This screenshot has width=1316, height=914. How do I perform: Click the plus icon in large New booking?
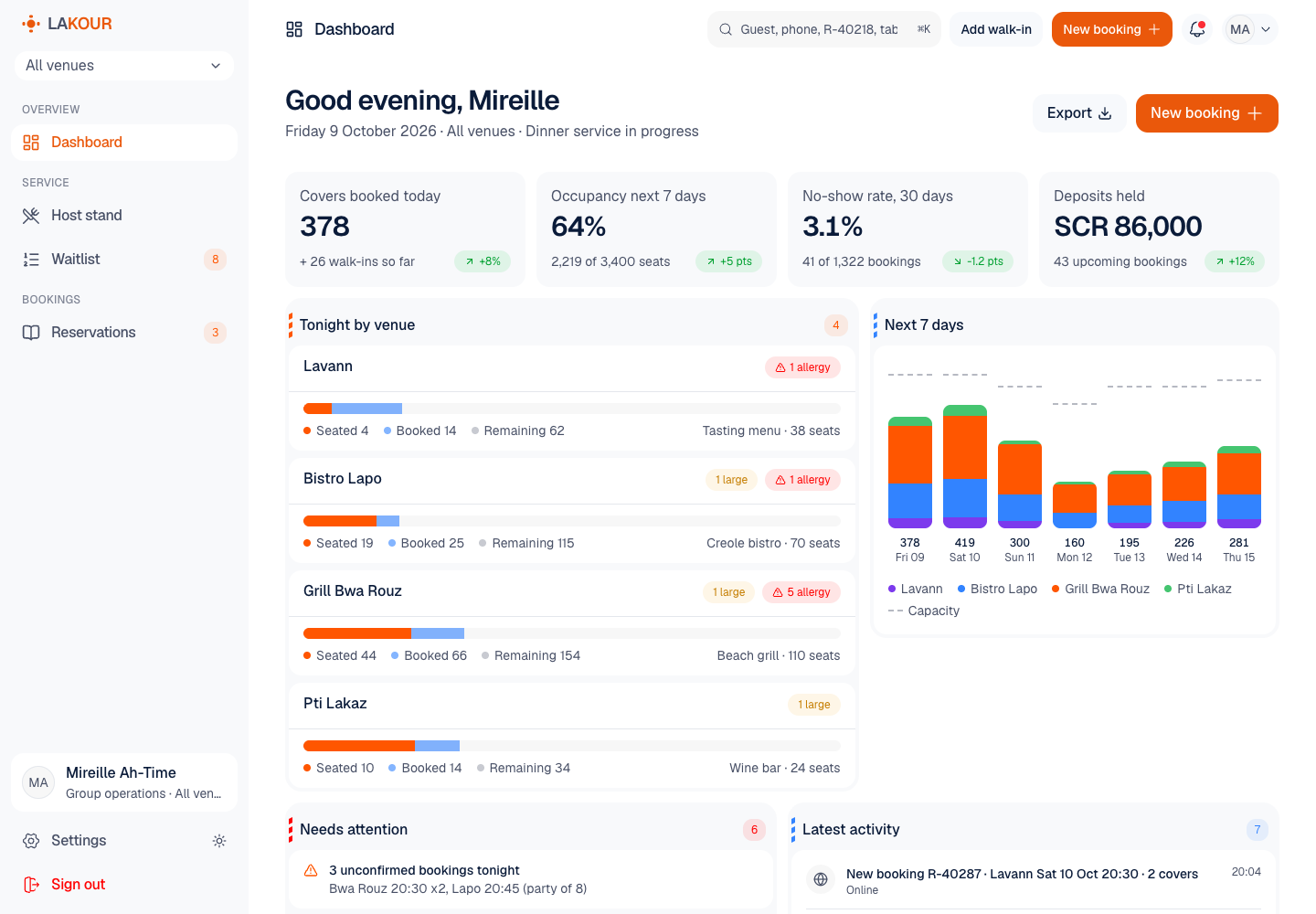(1255, 113)
